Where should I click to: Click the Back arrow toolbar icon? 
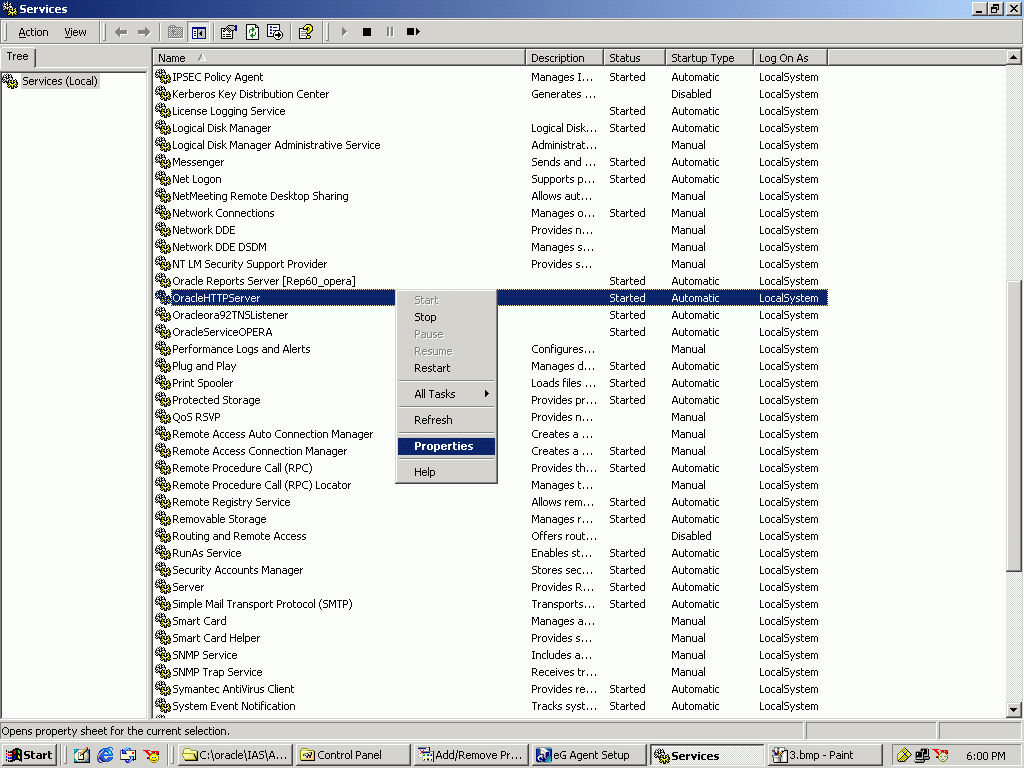(121, 31)
